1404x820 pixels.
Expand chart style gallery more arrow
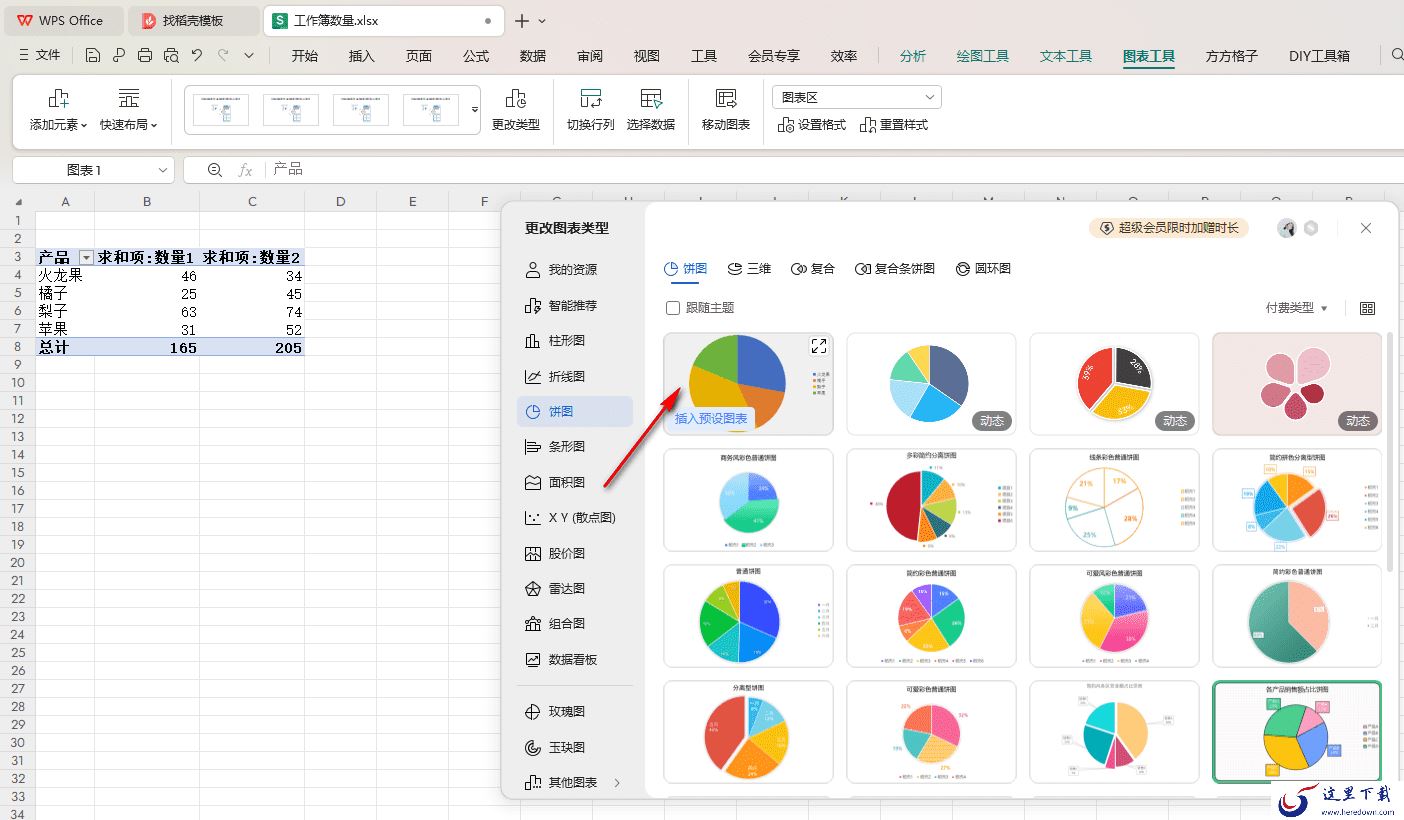point(475,109)
